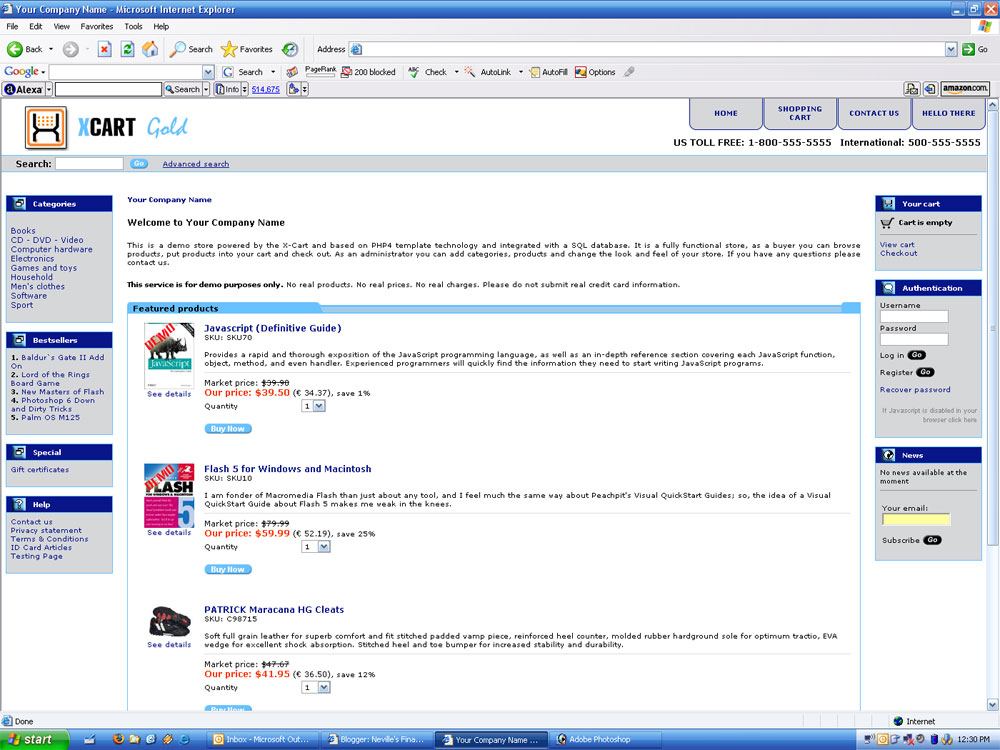1000x750 pixels.
Task: Open the Tools menu
Action: click(133, 26)
